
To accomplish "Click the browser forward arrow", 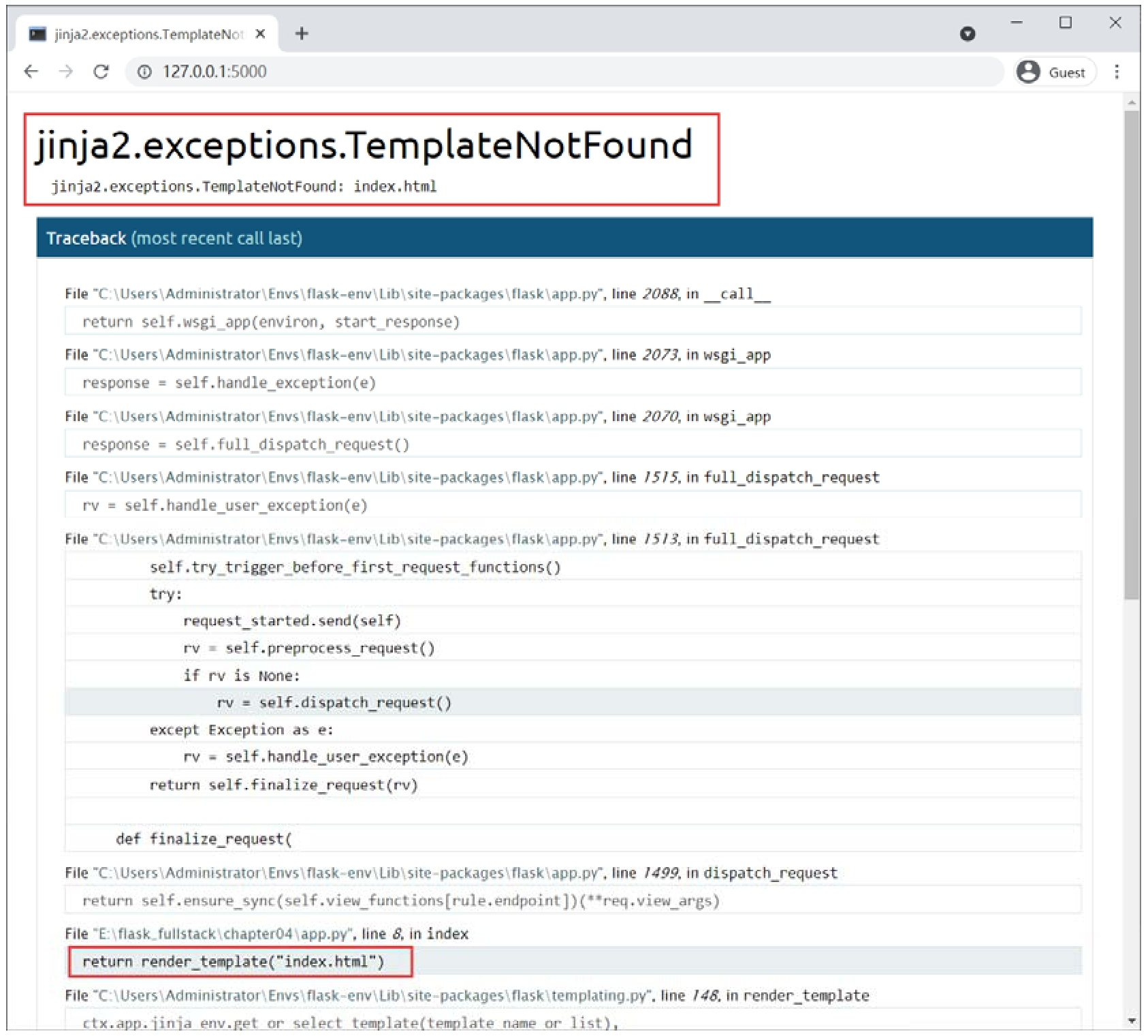I will tap(66, 72).
